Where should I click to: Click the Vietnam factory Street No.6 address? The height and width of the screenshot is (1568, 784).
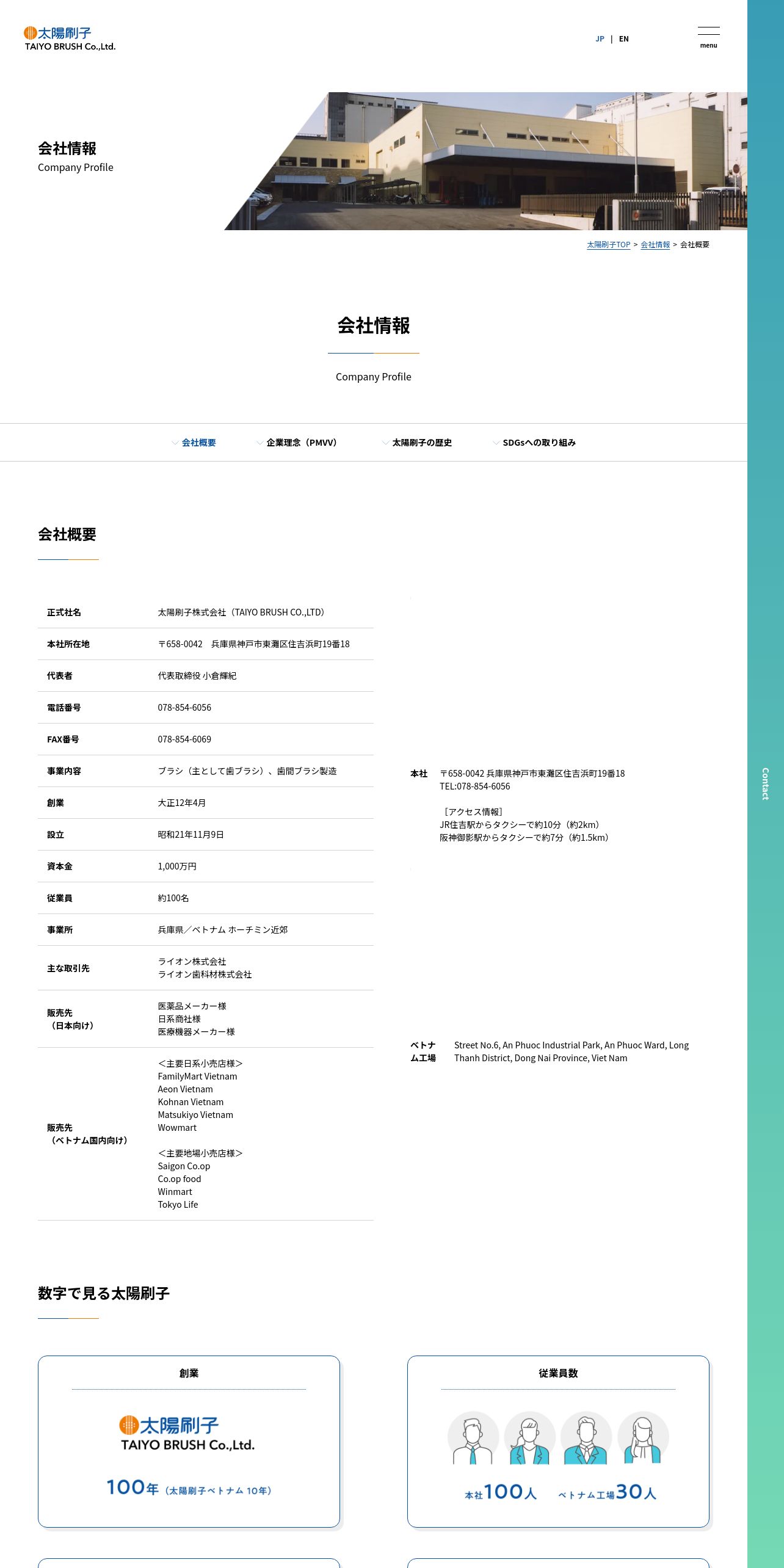coord(572,1051)
